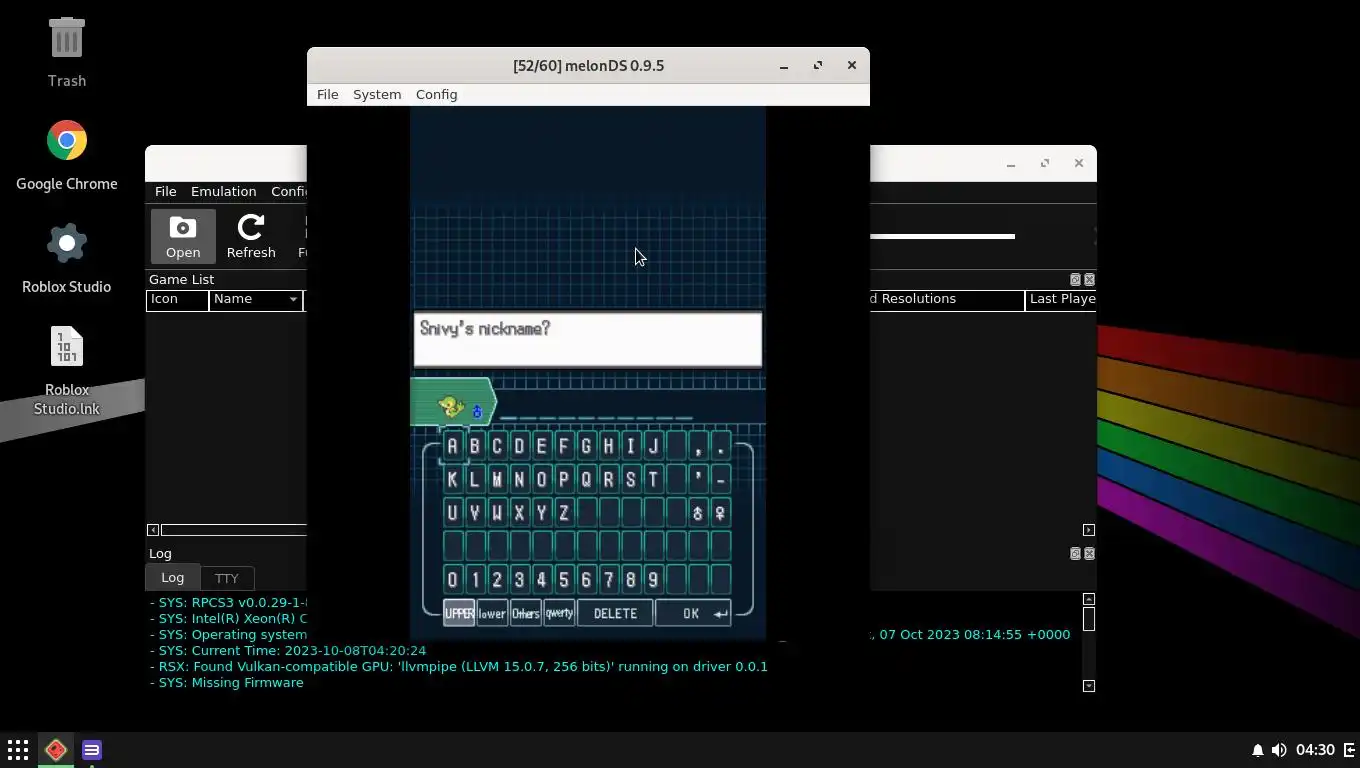Screen dimensions: 1360x768
Task: Click the Open icon in RPCS3 toolbar
Action: [x=183, y=236]
